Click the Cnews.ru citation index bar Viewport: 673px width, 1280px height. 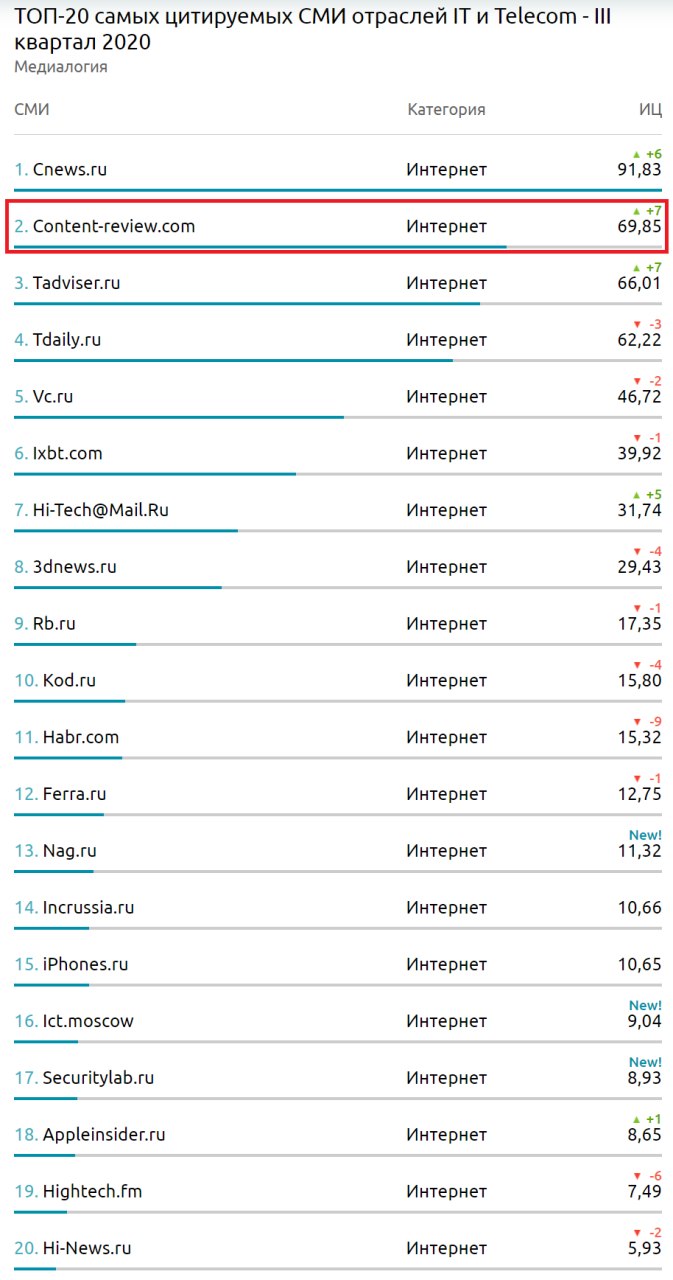point(337,190)
